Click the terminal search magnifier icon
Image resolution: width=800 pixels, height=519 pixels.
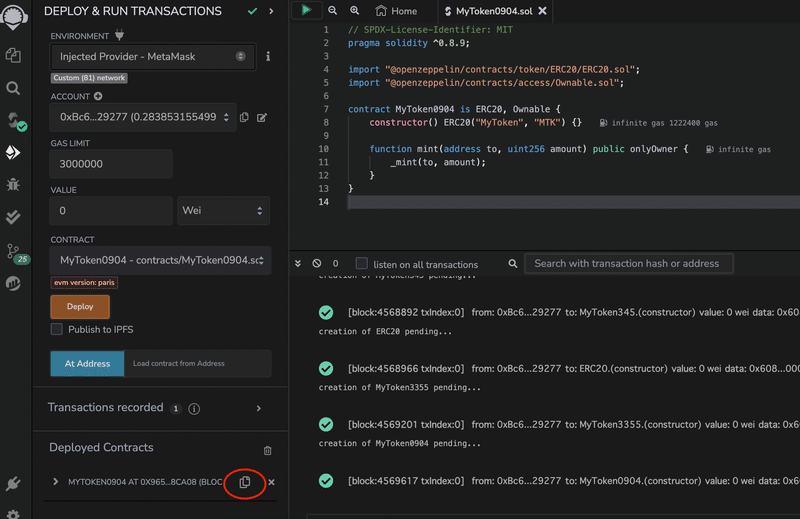coord(513,263)
